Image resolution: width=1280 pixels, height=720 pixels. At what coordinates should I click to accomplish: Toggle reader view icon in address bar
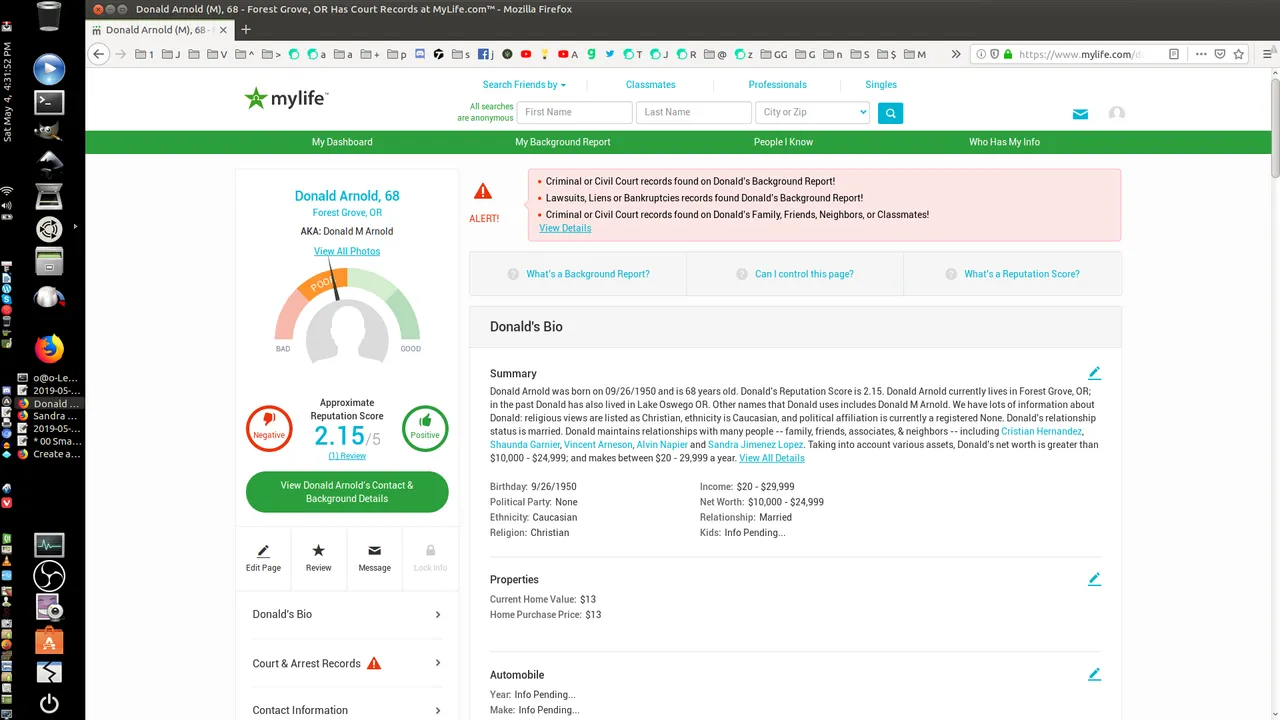[x=1174, y=54]
